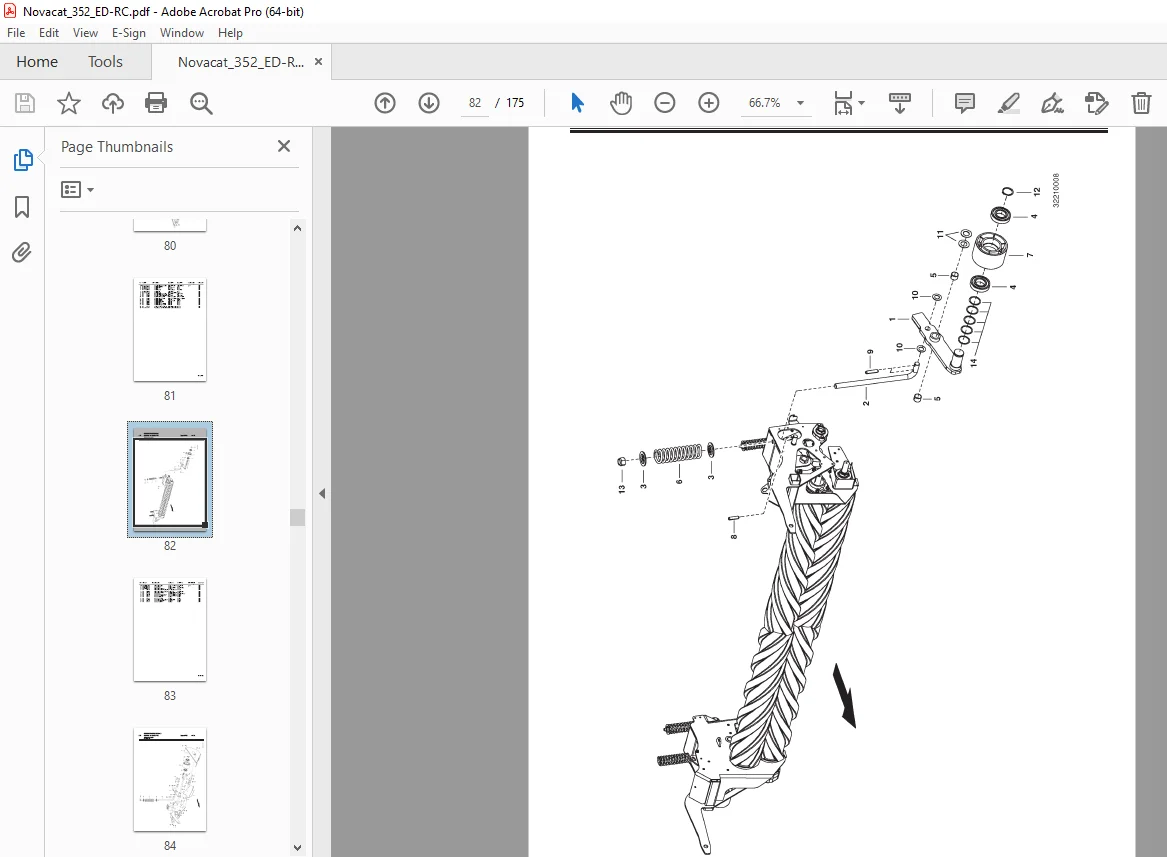The height and width of the screenshot is (857, 1167).
Task: Open the View menu
Action: 86,33
